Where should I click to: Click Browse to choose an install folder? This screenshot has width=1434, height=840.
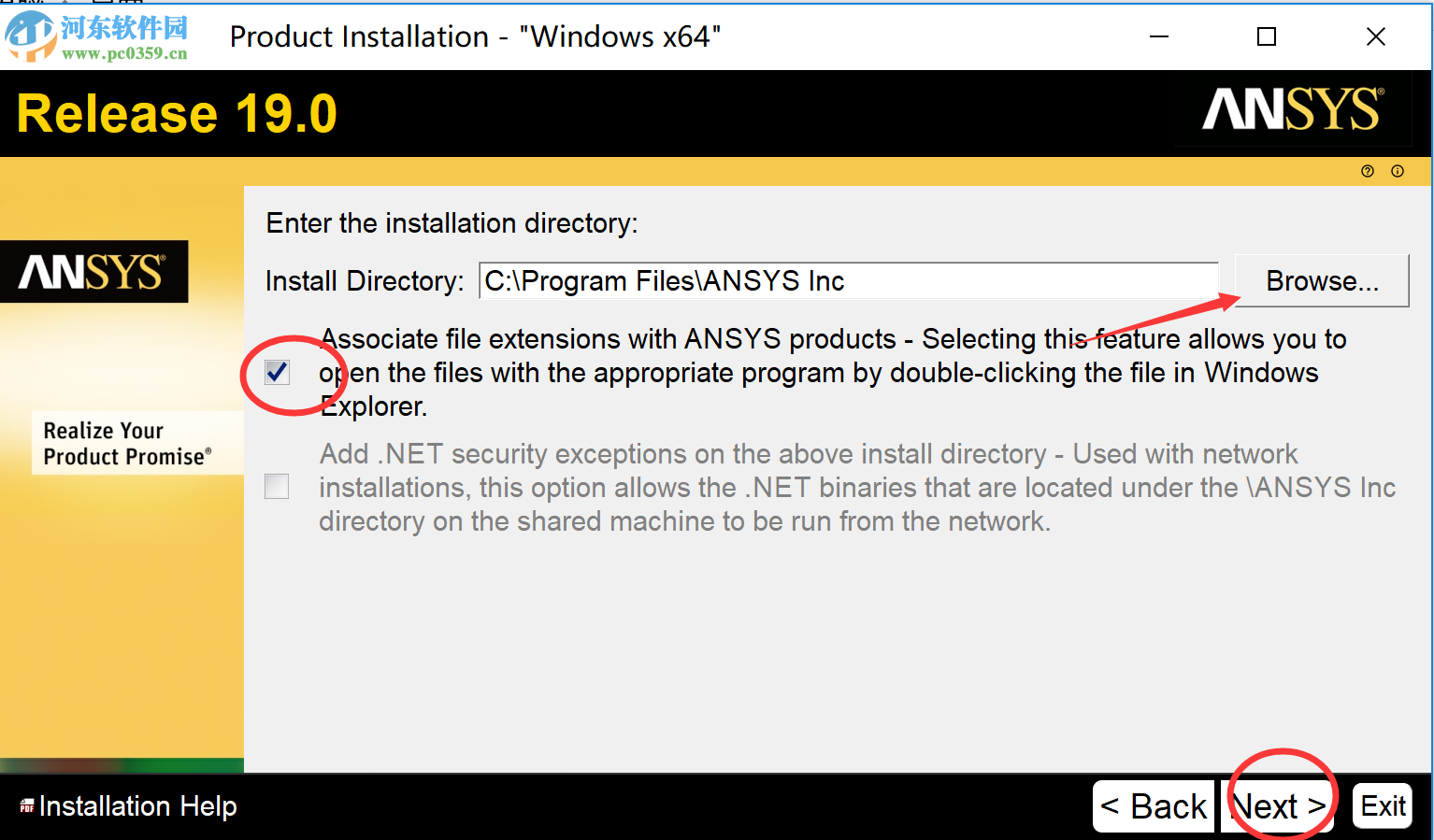pos(1322,281)
